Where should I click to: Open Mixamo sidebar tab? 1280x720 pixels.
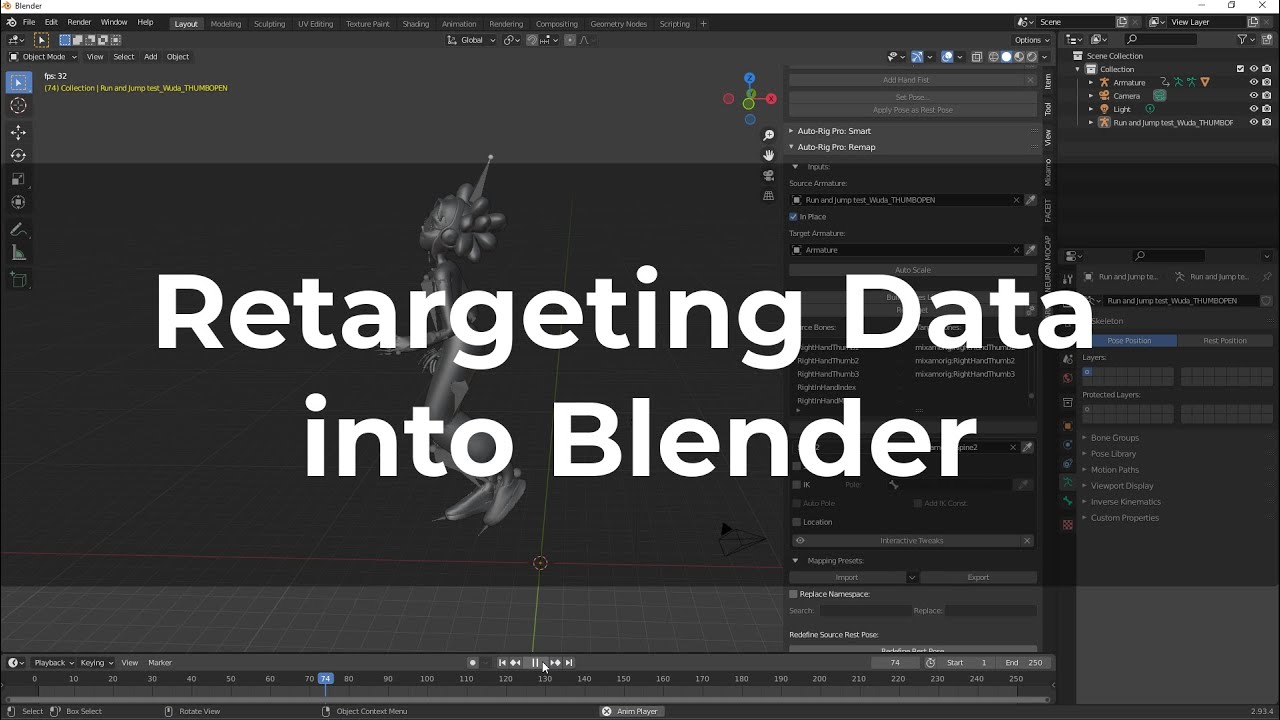pos(1048,172)
